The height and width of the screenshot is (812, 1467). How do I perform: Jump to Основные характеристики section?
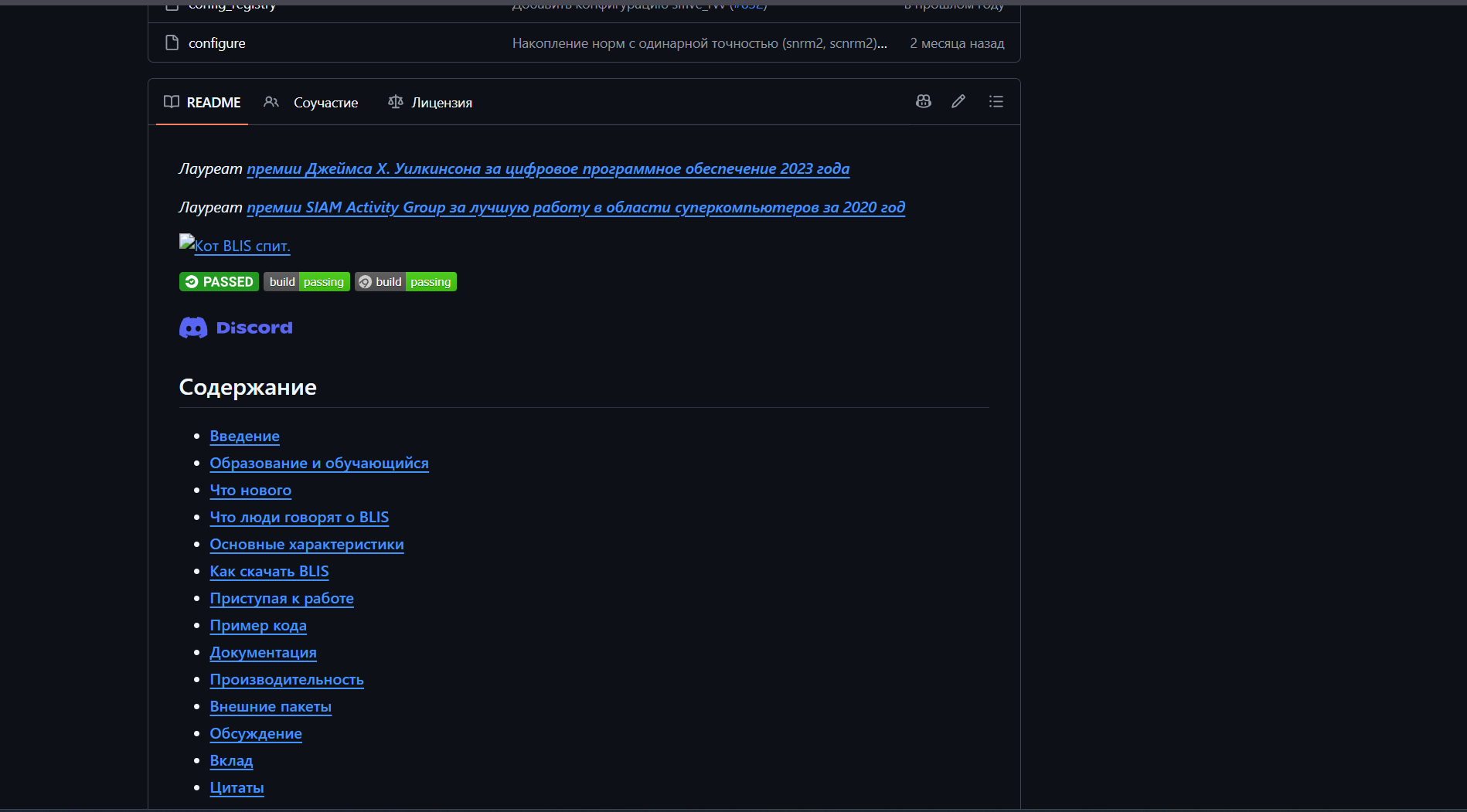point(307,544)
